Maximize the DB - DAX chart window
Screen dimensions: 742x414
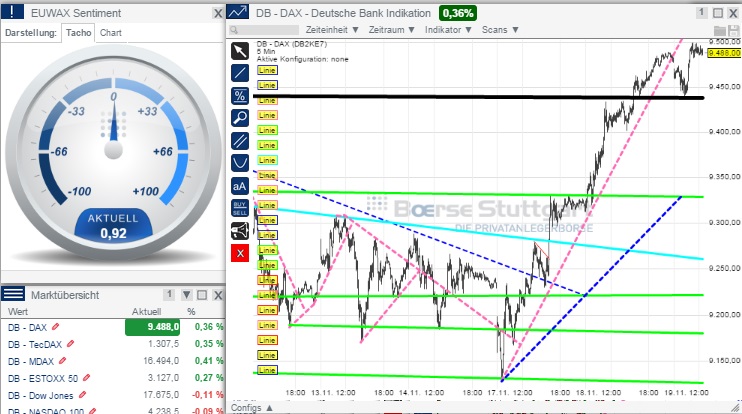[x=718, y=13]
